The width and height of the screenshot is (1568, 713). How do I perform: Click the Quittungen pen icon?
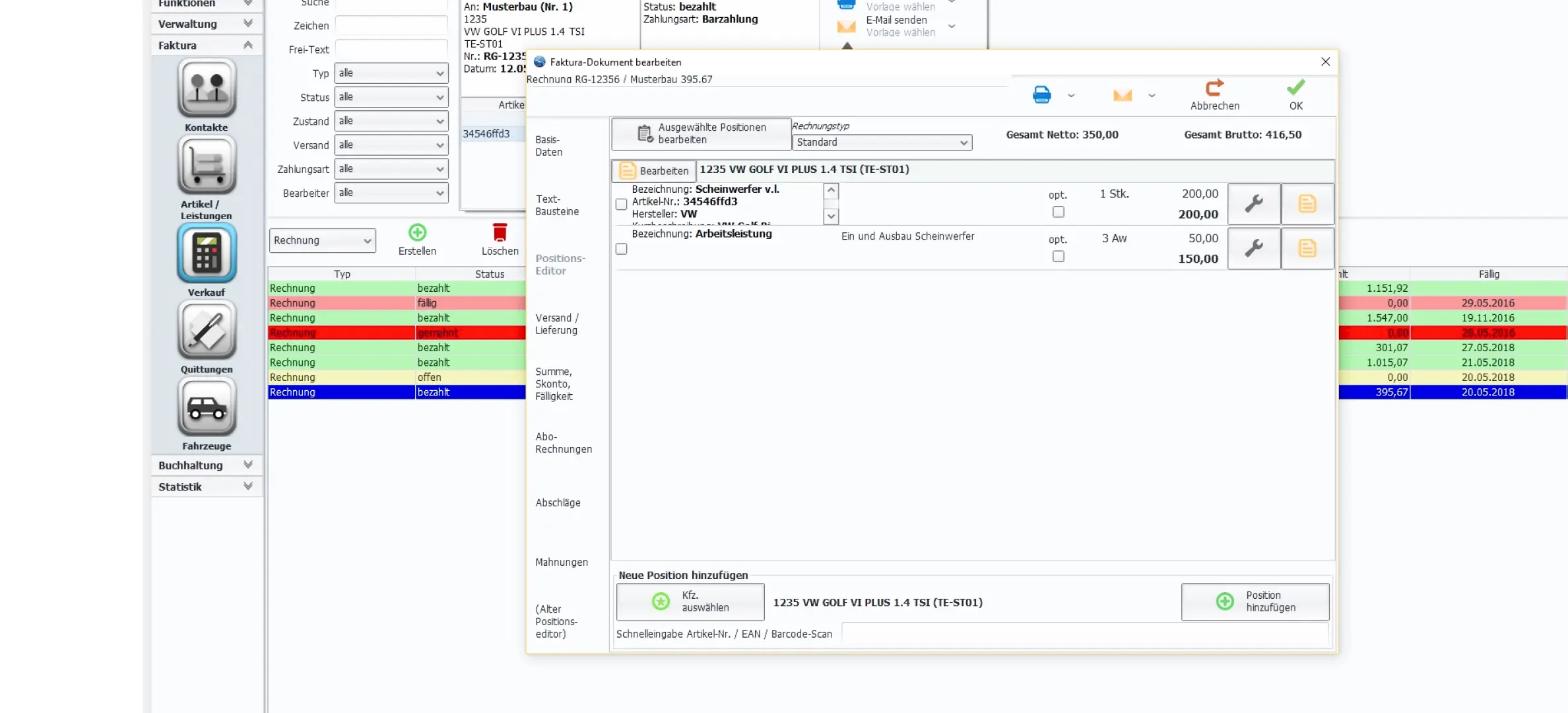[x=207, y=331]
